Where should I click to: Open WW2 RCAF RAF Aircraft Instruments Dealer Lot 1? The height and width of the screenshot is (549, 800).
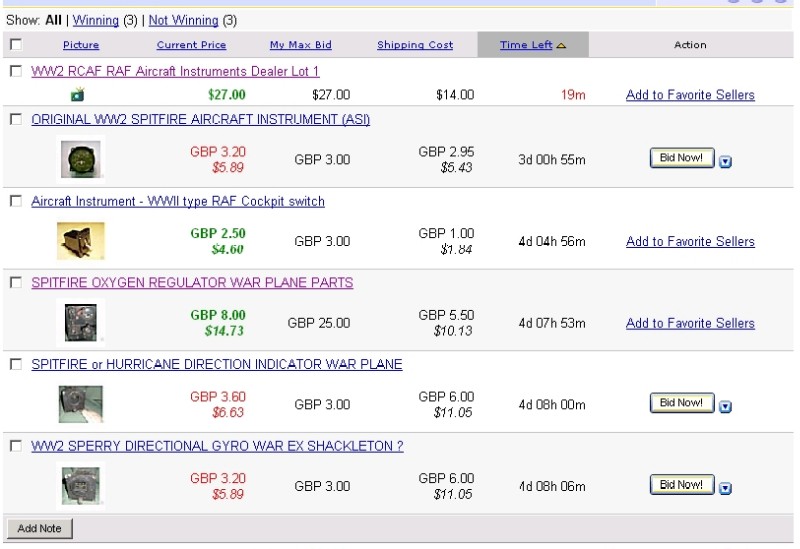(175, 71)
